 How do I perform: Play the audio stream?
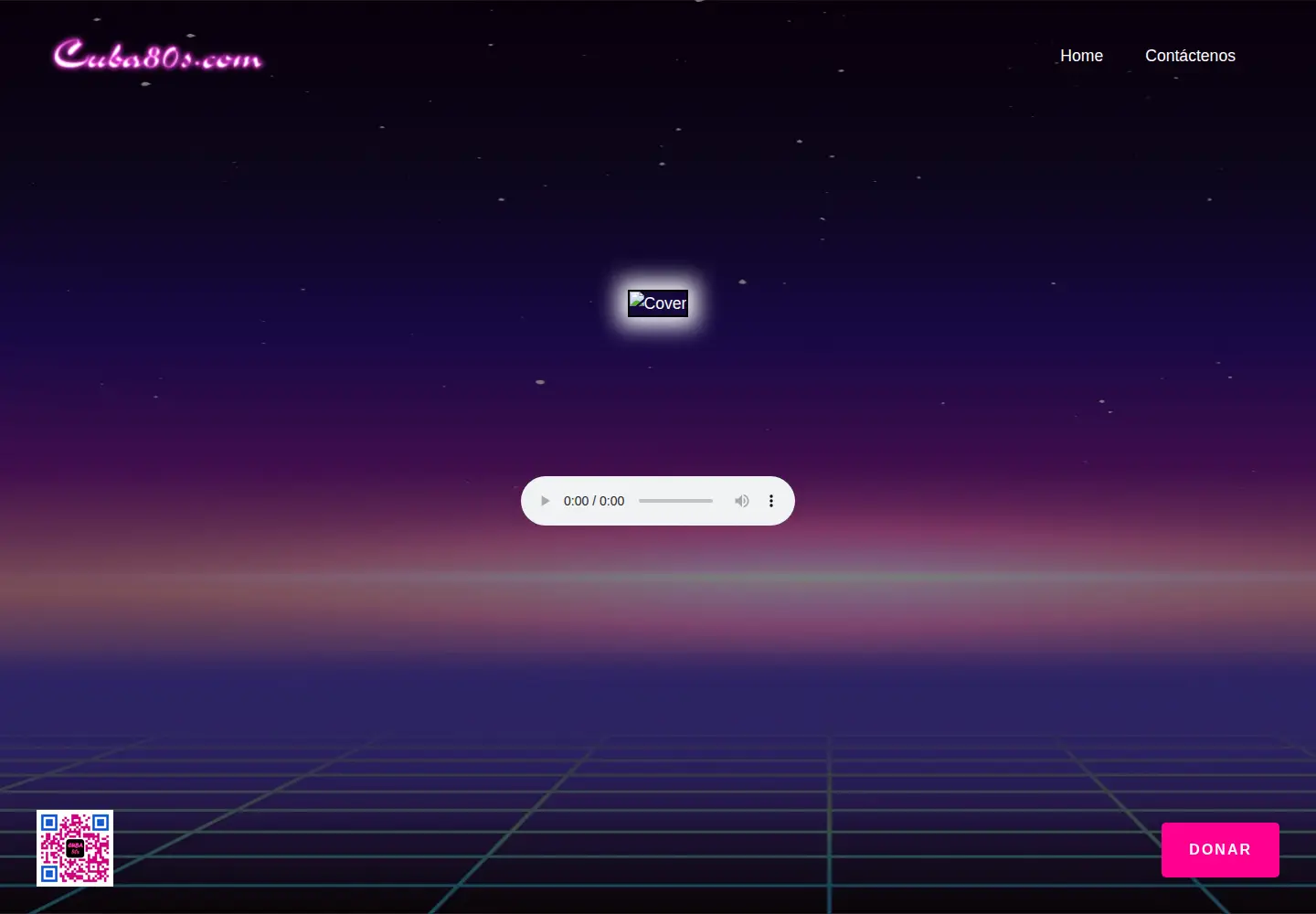tap(545, 501)
